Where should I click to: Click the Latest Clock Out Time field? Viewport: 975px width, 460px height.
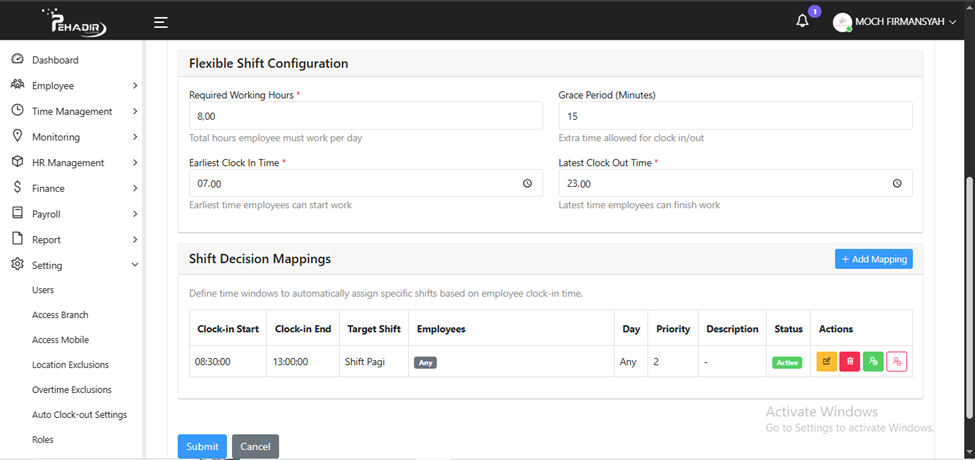[x=736, y=183]
